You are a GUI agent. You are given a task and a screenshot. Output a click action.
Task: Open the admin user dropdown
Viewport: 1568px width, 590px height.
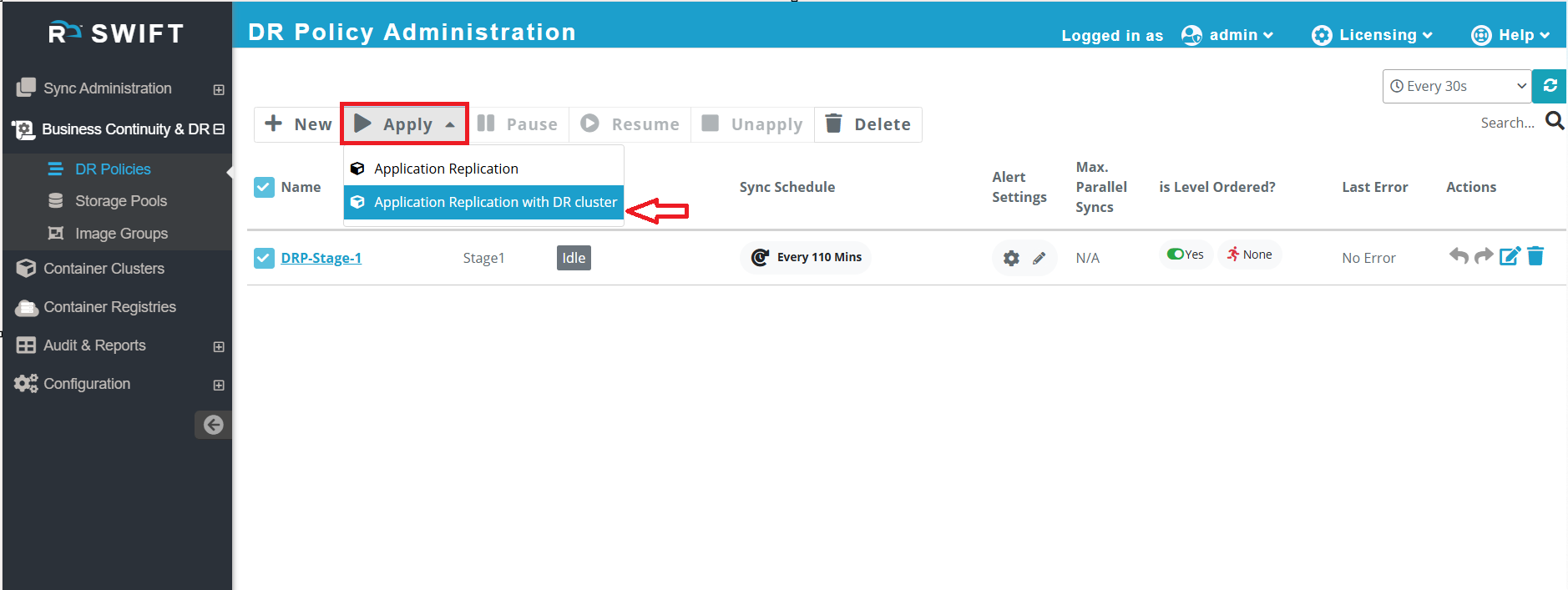click(x=1227, y=35)
